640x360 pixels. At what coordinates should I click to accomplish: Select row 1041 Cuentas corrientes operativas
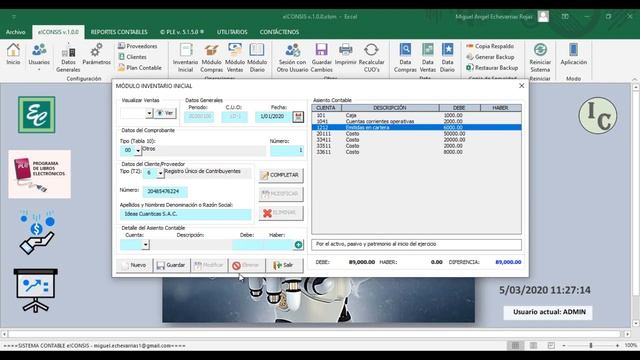tap(416, 122)
